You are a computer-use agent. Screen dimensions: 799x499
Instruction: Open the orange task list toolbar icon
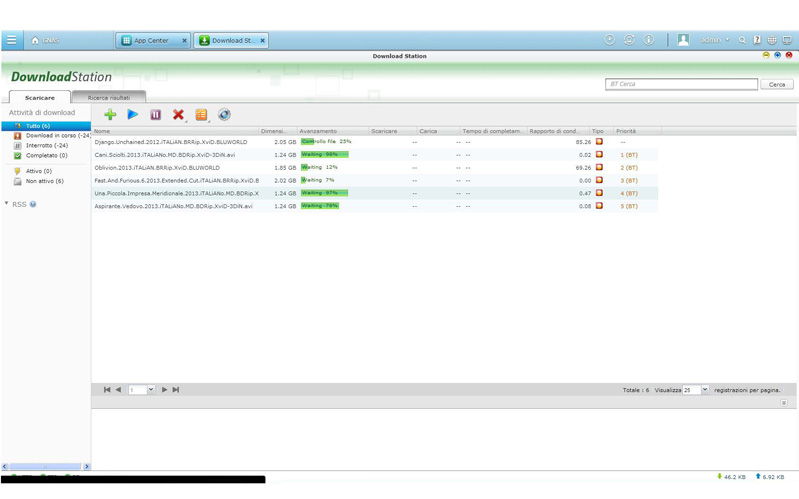pyautogui.click(x=201, y=115)
